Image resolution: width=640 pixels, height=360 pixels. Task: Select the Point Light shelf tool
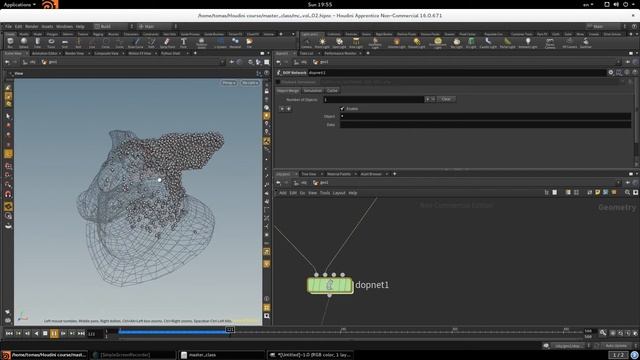pos(322,42)
